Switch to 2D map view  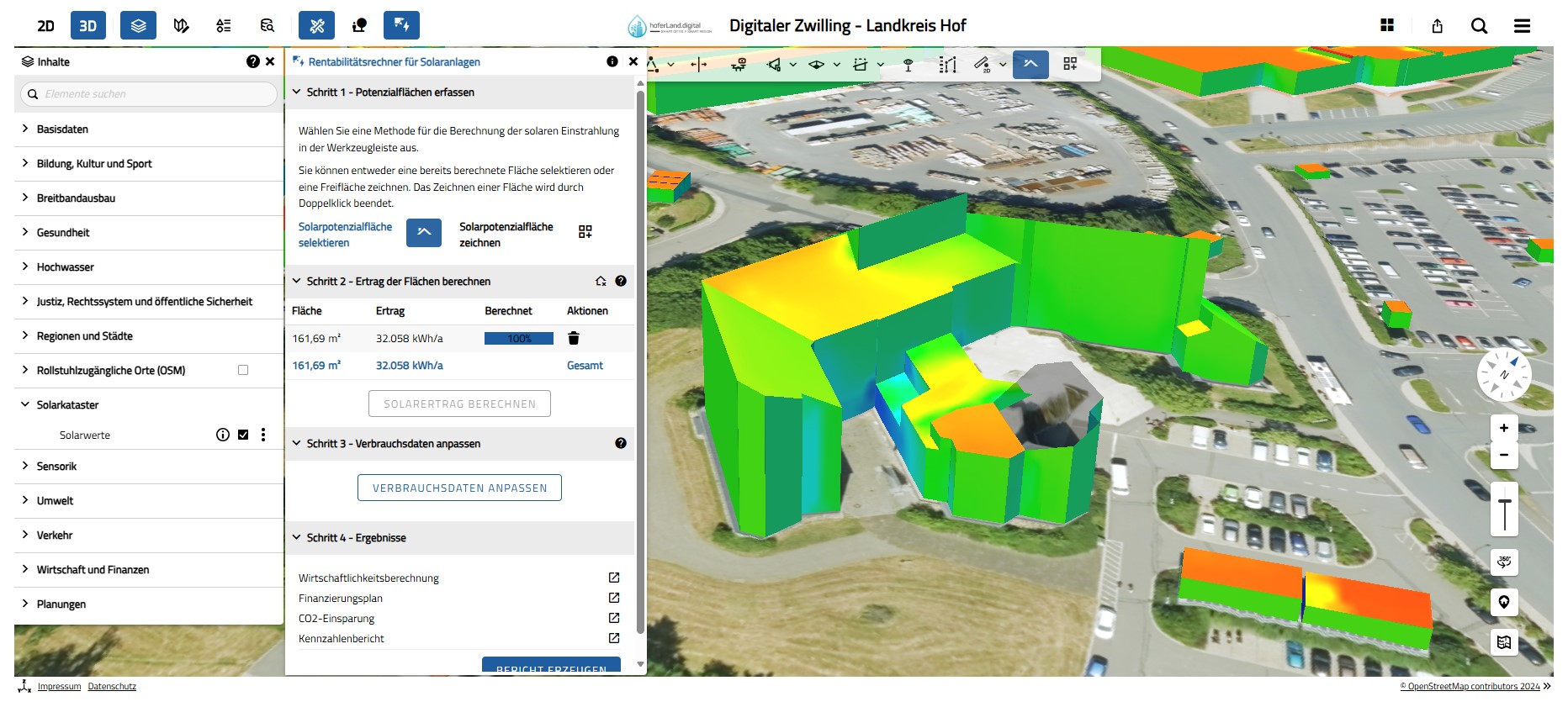[46, 26]
